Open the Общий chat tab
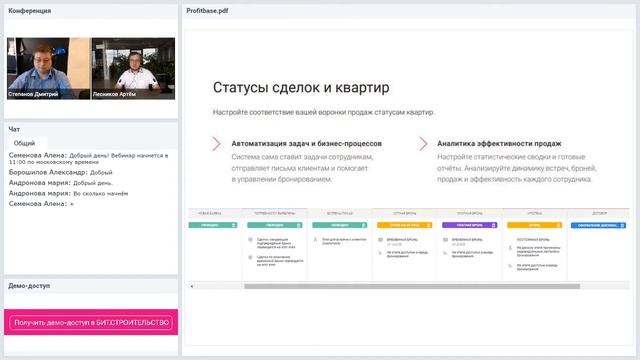Screen dimensions: 640x360 coord(24,143)
